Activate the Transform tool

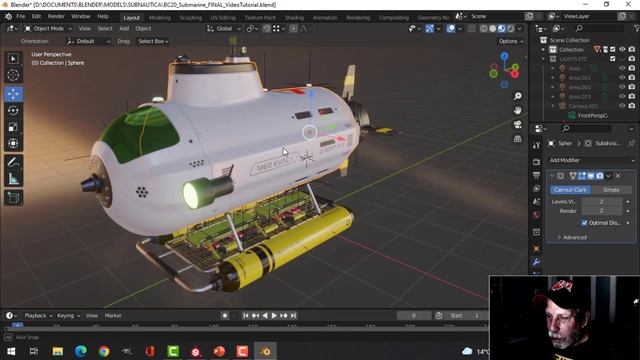coord(13,144)
